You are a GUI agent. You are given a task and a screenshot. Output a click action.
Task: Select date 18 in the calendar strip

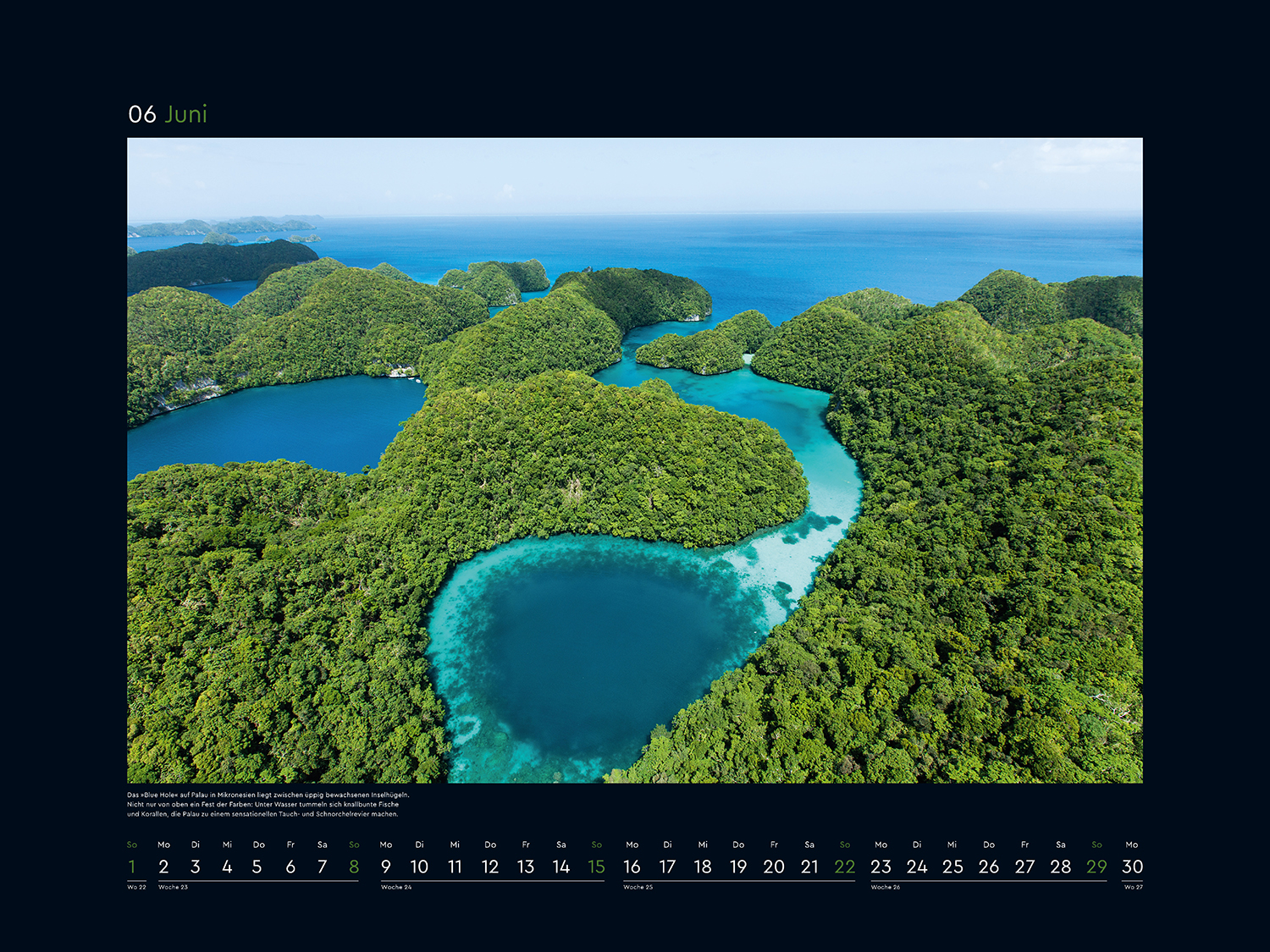pyautogui.click(x=703, y=867)
